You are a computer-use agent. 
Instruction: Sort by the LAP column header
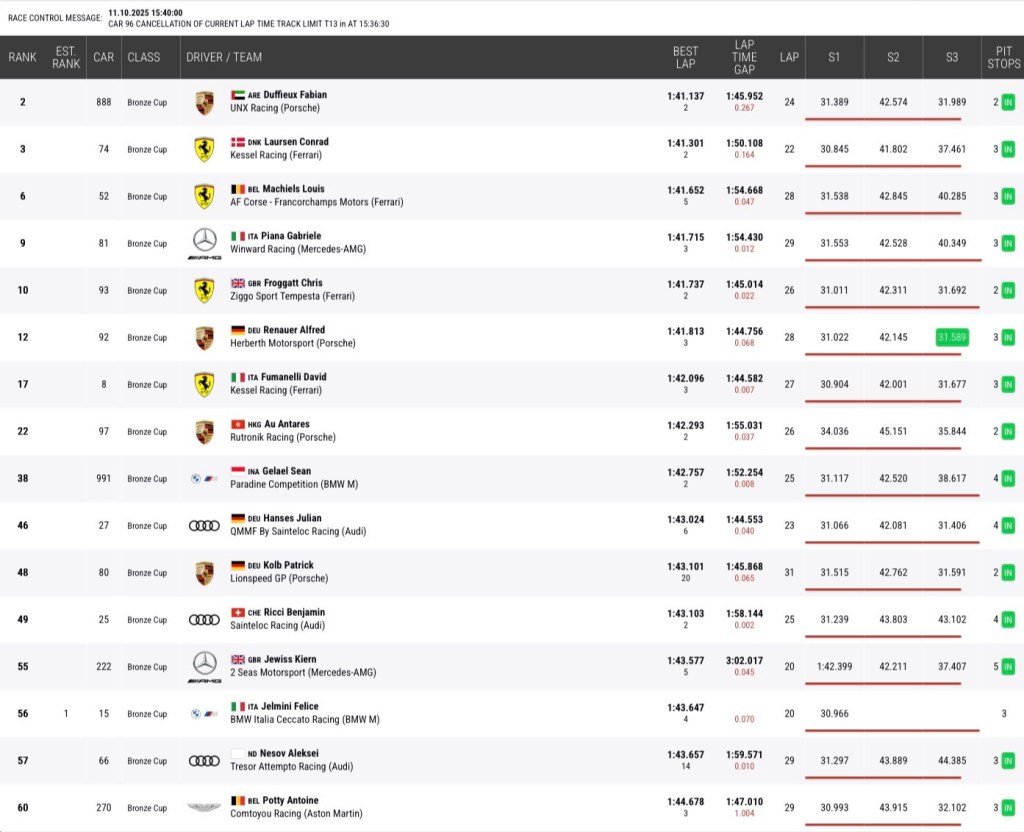[x=789, y=57]
